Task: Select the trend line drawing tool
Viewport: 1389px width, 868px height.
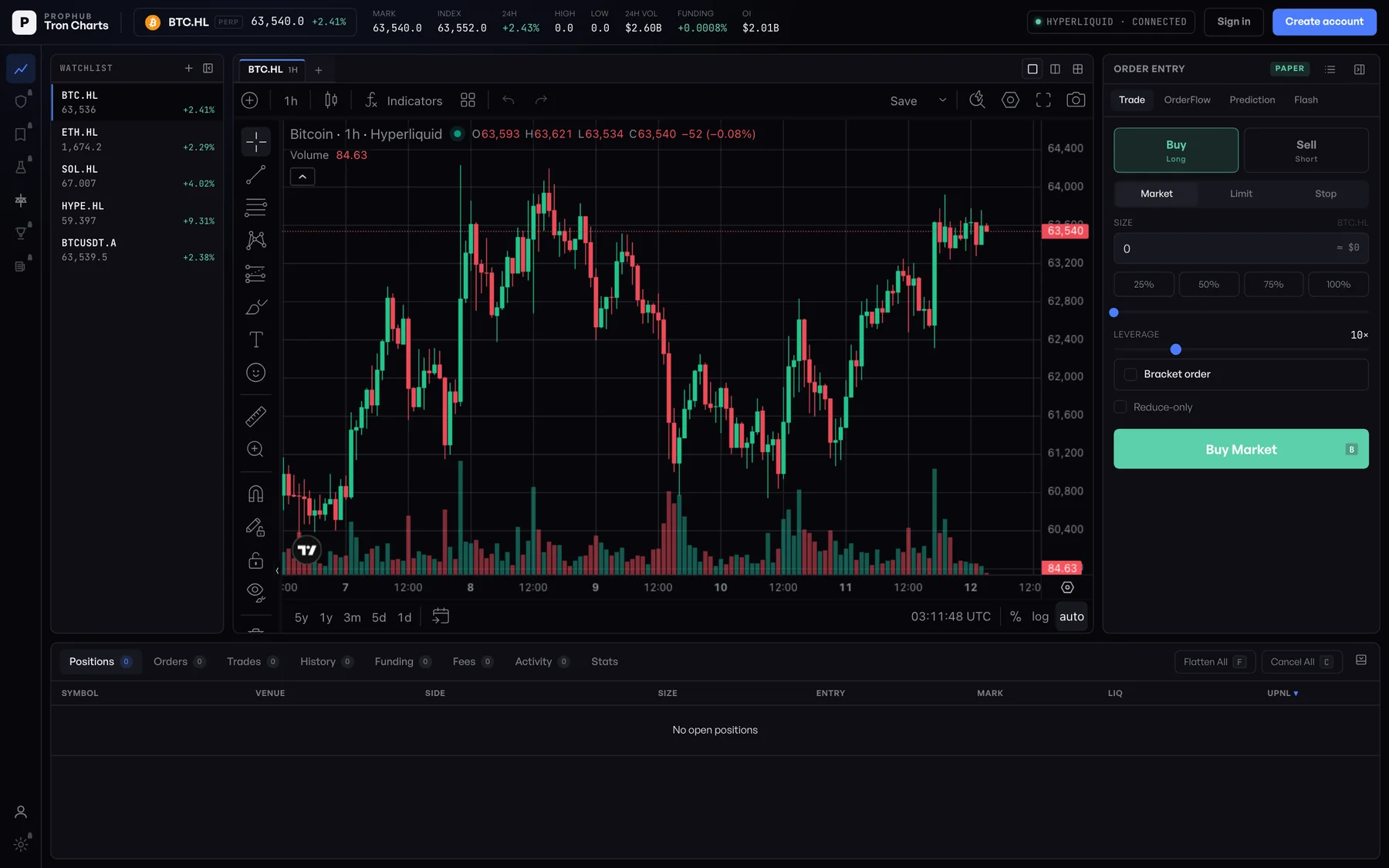Action: click(x=255, y=175)
